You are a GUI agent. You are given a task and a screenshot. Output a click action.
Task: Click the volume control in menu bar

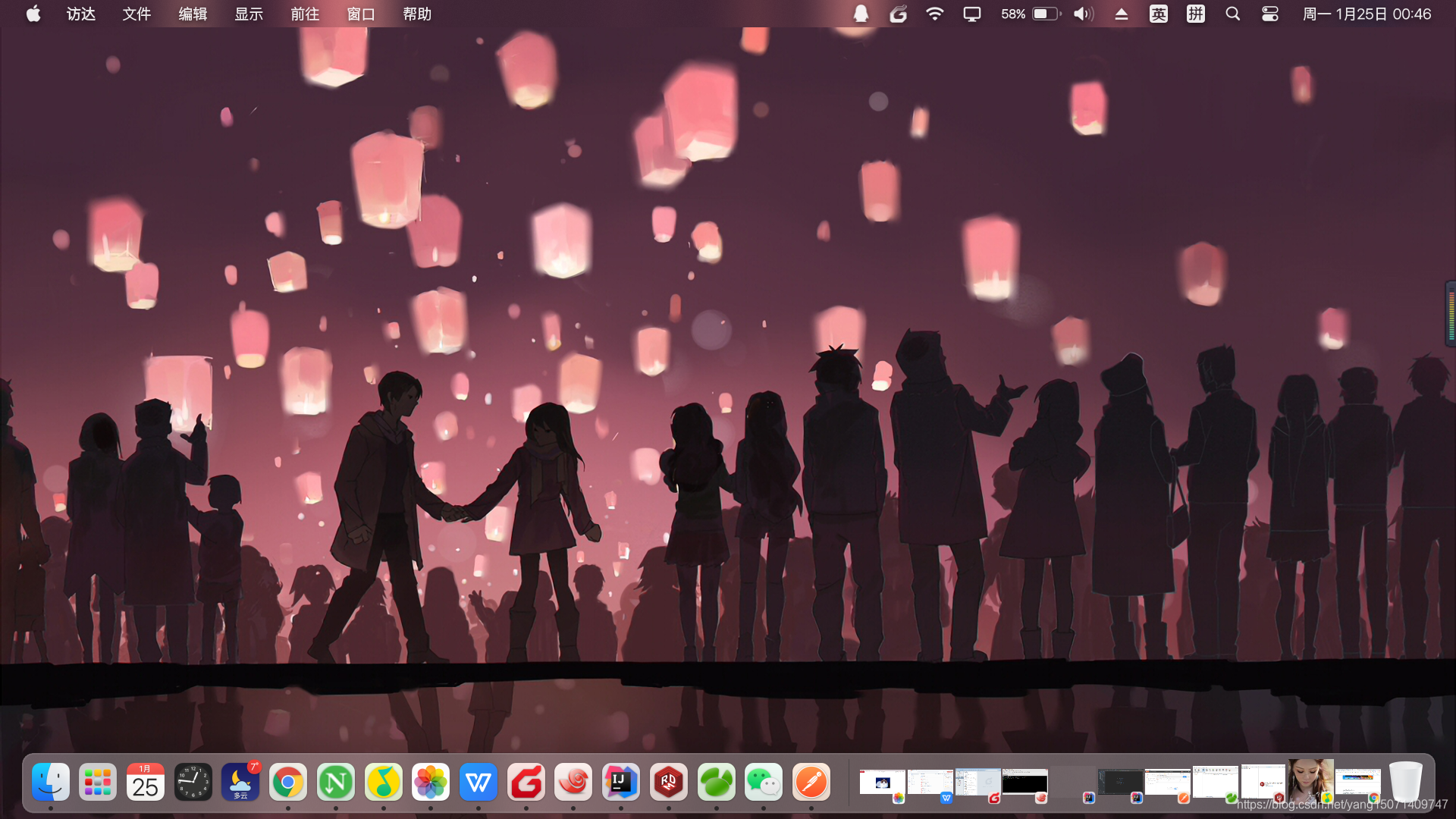pyautogui.click(x=1084, y=14)
